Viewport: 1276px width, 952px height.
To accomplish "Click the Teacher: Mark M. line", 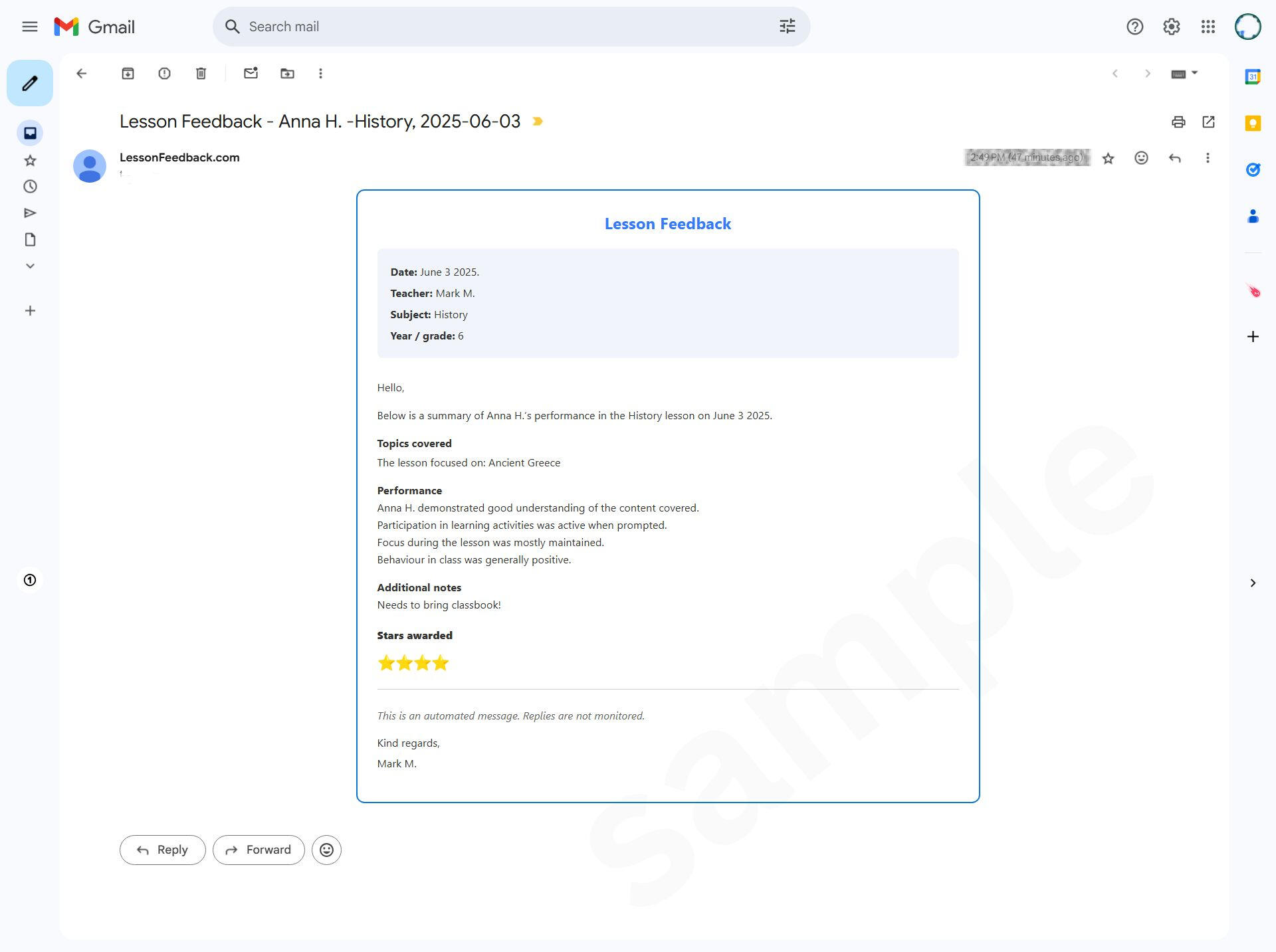I will click(x=433, y=293).
